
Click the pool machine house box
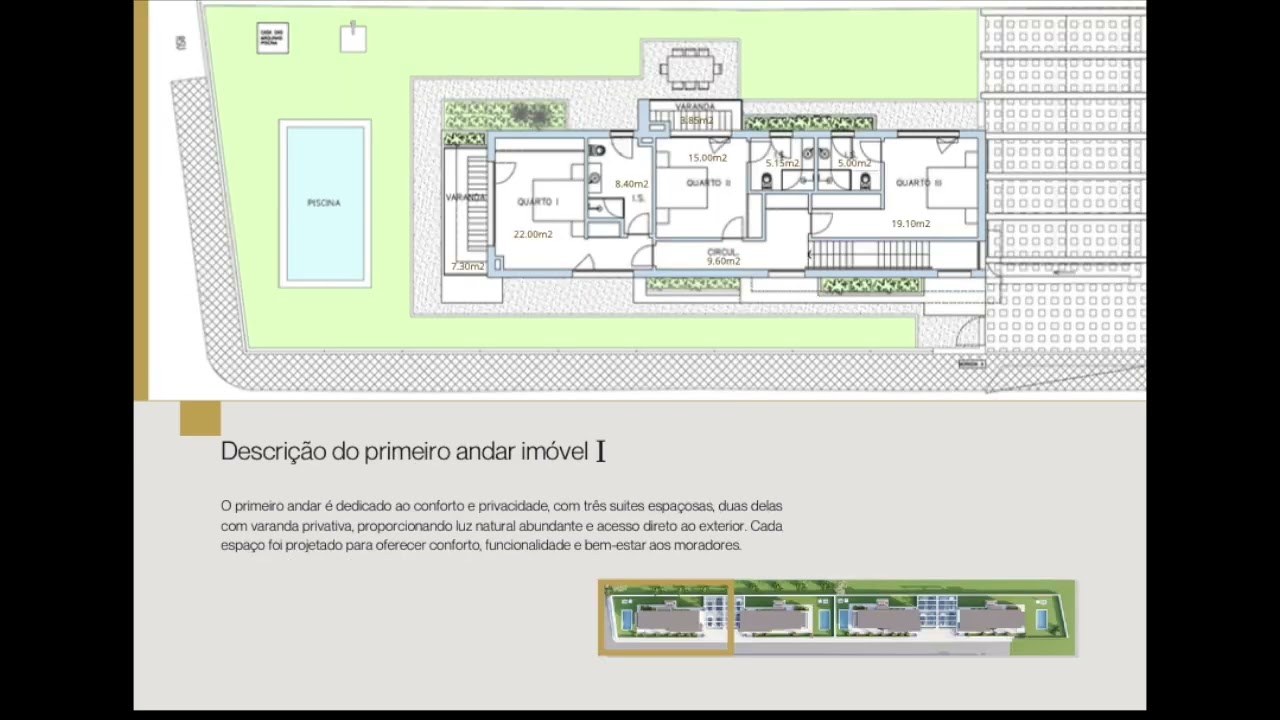click(x=272, y=38)
